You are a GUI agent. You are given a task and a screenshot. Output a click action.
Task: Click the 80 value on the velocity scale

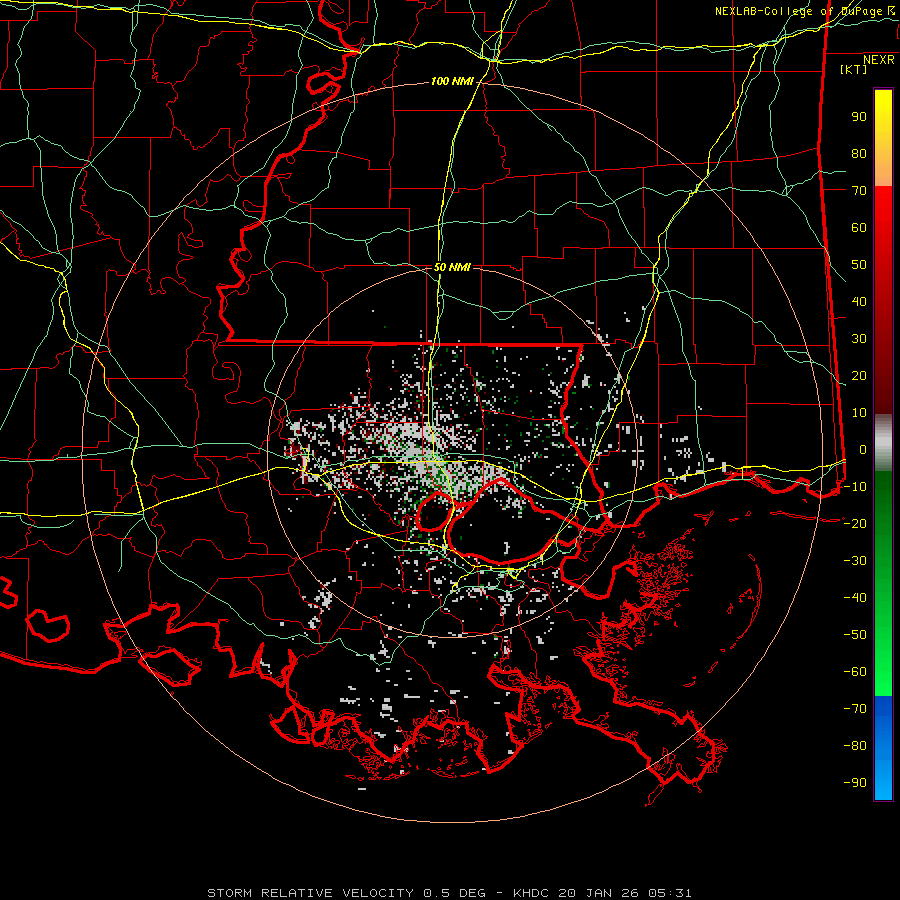coord(859,154)
